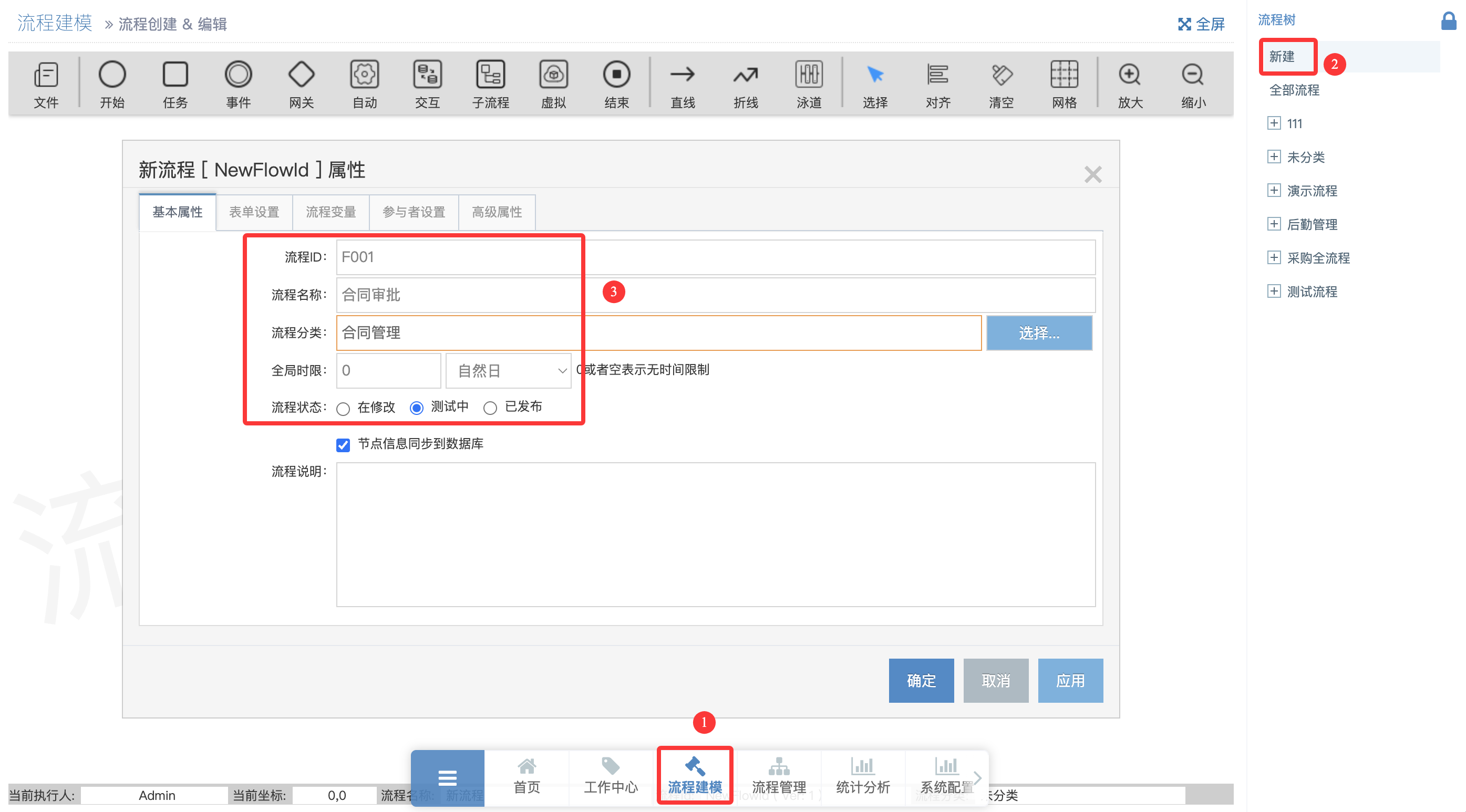The image size is (1466, 812).
Task: Expand the 测试流程 tree node
Action: pos(1274,291)
